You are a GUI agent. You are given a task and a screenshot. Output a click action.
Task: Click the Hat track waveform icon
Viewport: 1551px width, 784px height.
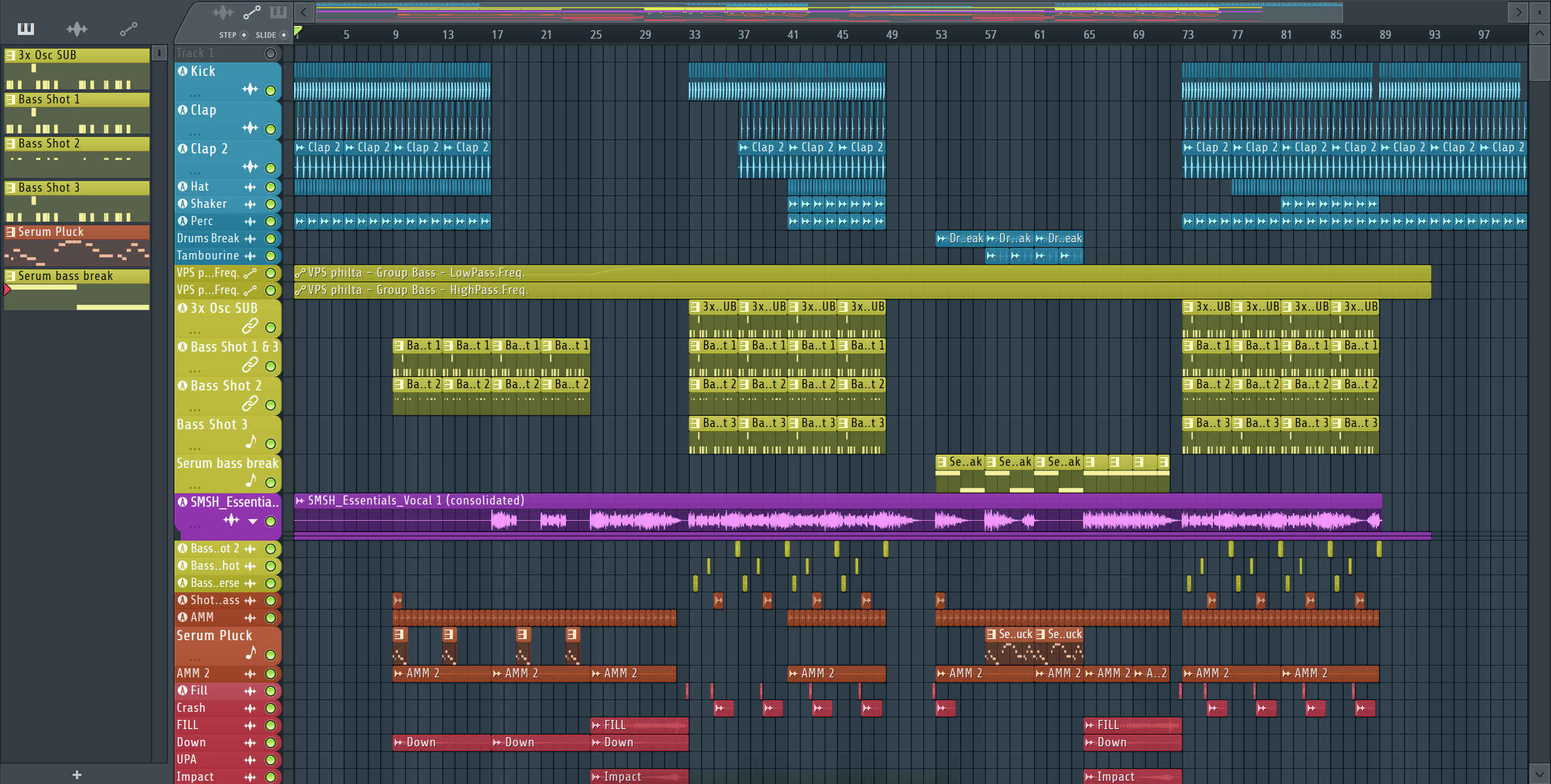pos(250,187)
